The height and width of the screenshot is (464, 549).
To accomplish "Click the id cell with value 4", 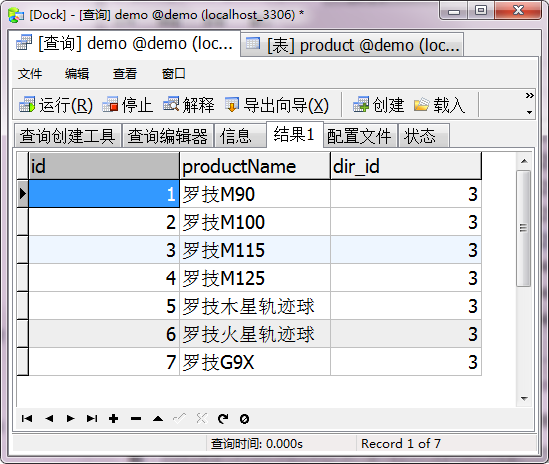I will (104, 278).
